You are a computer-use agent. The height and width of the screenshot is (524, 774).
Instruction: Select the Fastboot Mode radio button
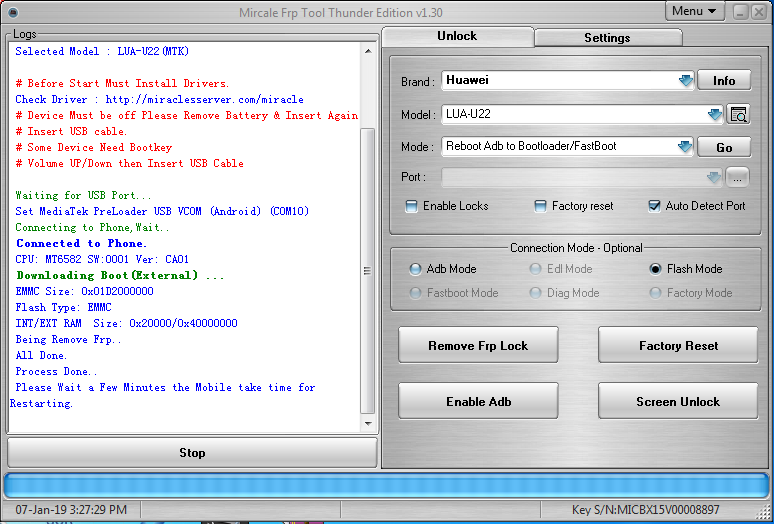pos(415,293)
